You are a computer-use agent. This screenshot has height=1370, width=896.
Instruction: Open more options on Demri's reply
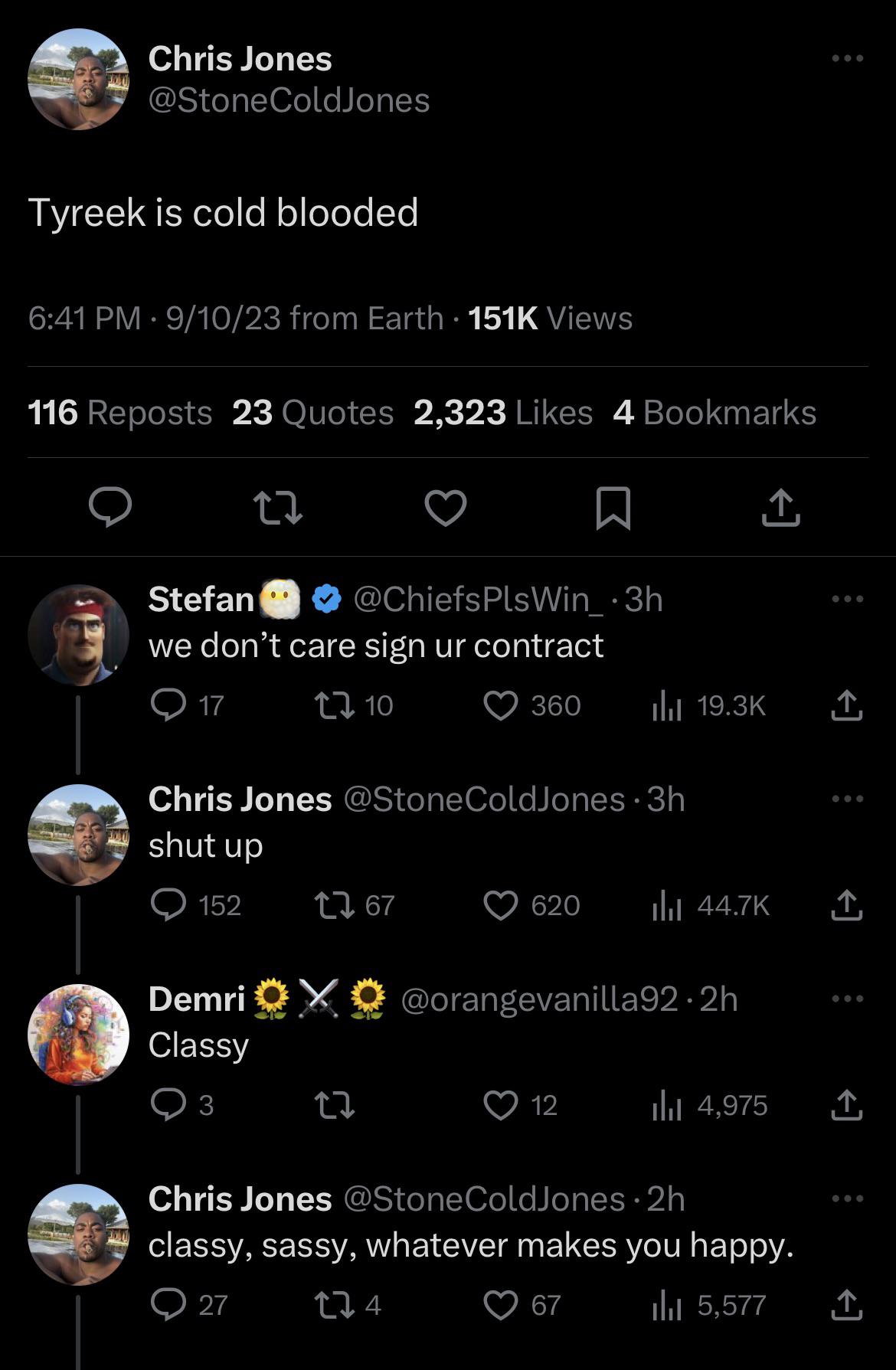point(848,999)
